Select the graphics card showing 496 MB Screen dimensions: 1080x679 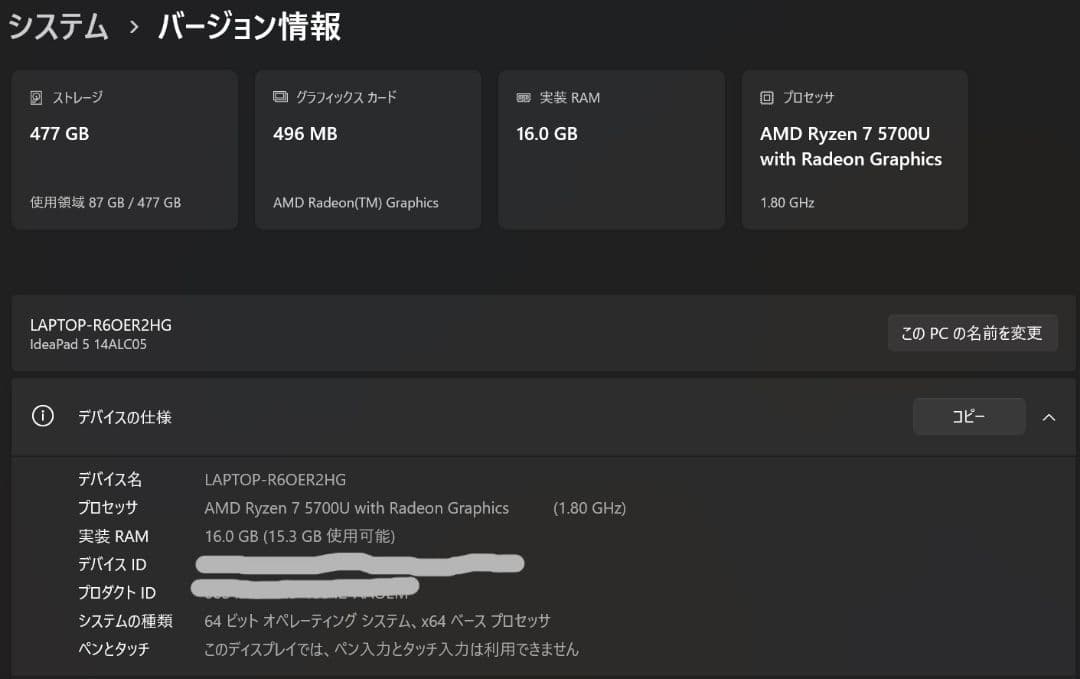pyautogui.click(x=368, y=148)
